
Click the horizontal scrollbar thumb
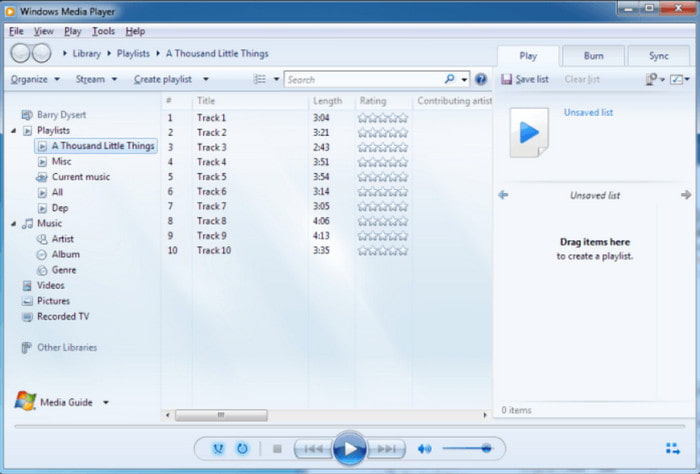coord(221,415)
